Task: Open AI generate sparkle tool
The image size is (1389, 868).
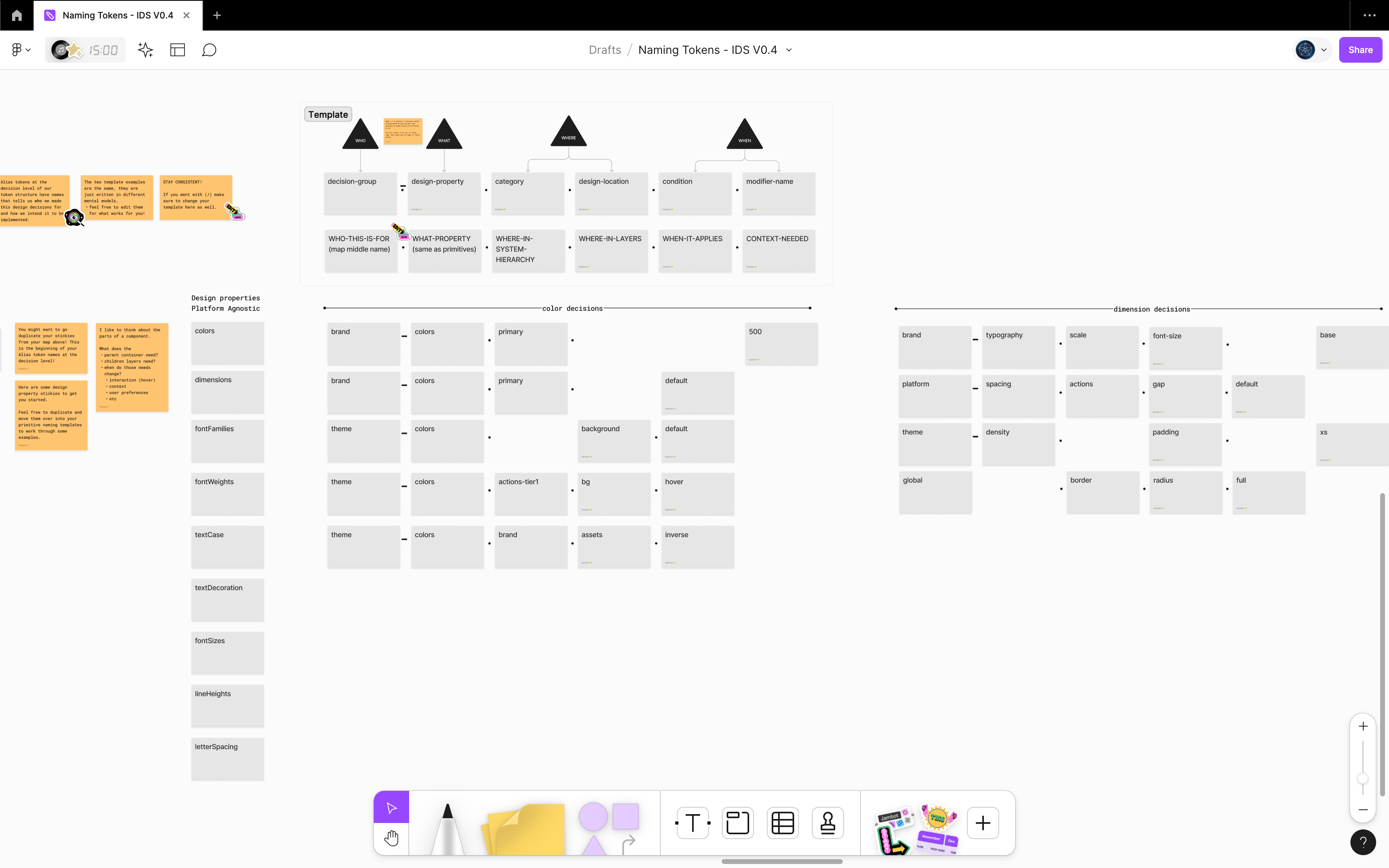Action: click(x=145, y=50)
